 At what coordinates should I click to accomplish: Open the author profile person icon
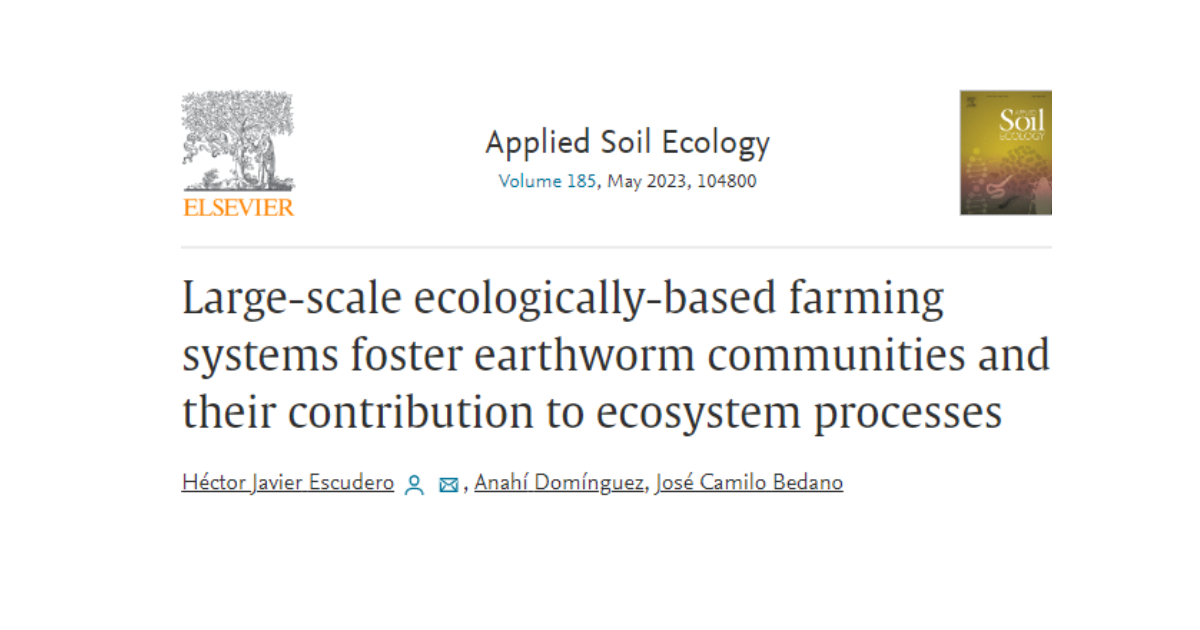[x=414, y=485]
